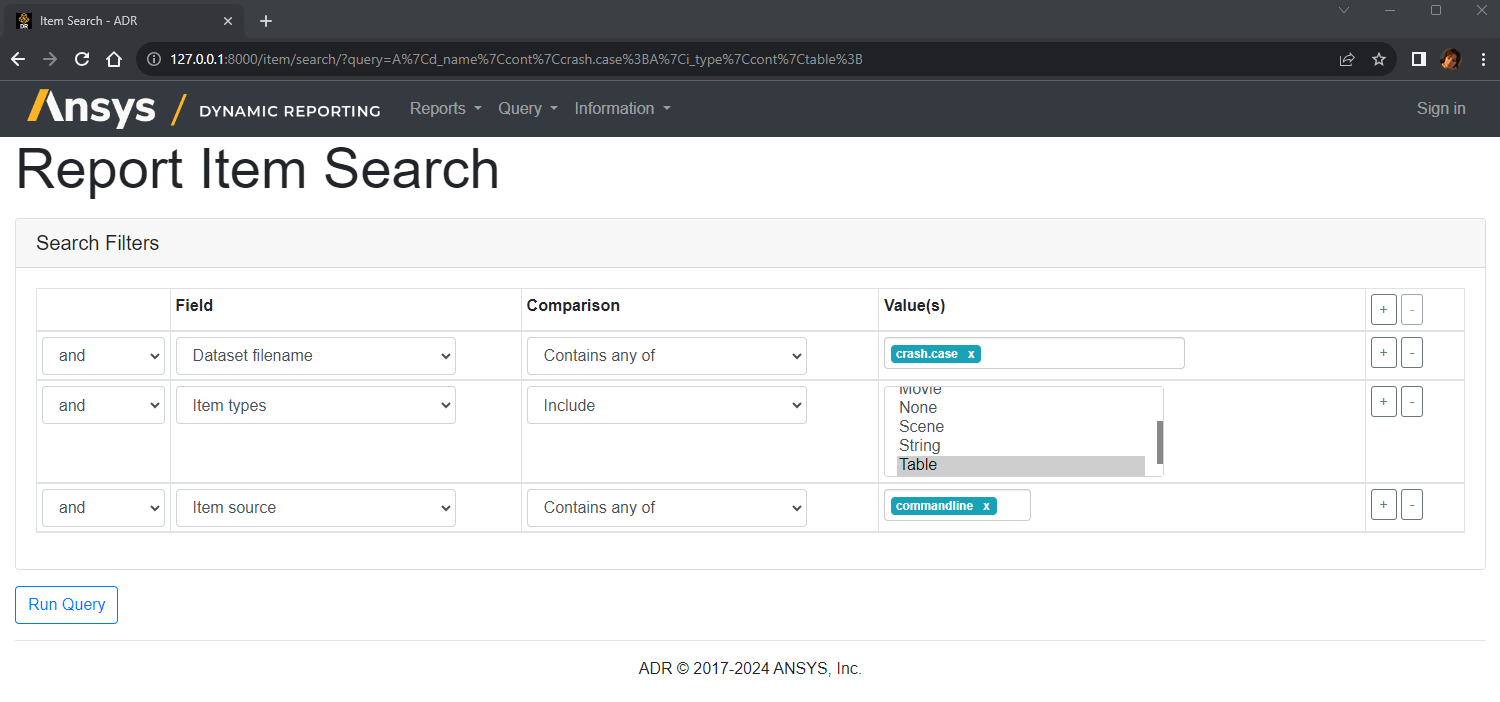Select Table in the item types list

1020,465
